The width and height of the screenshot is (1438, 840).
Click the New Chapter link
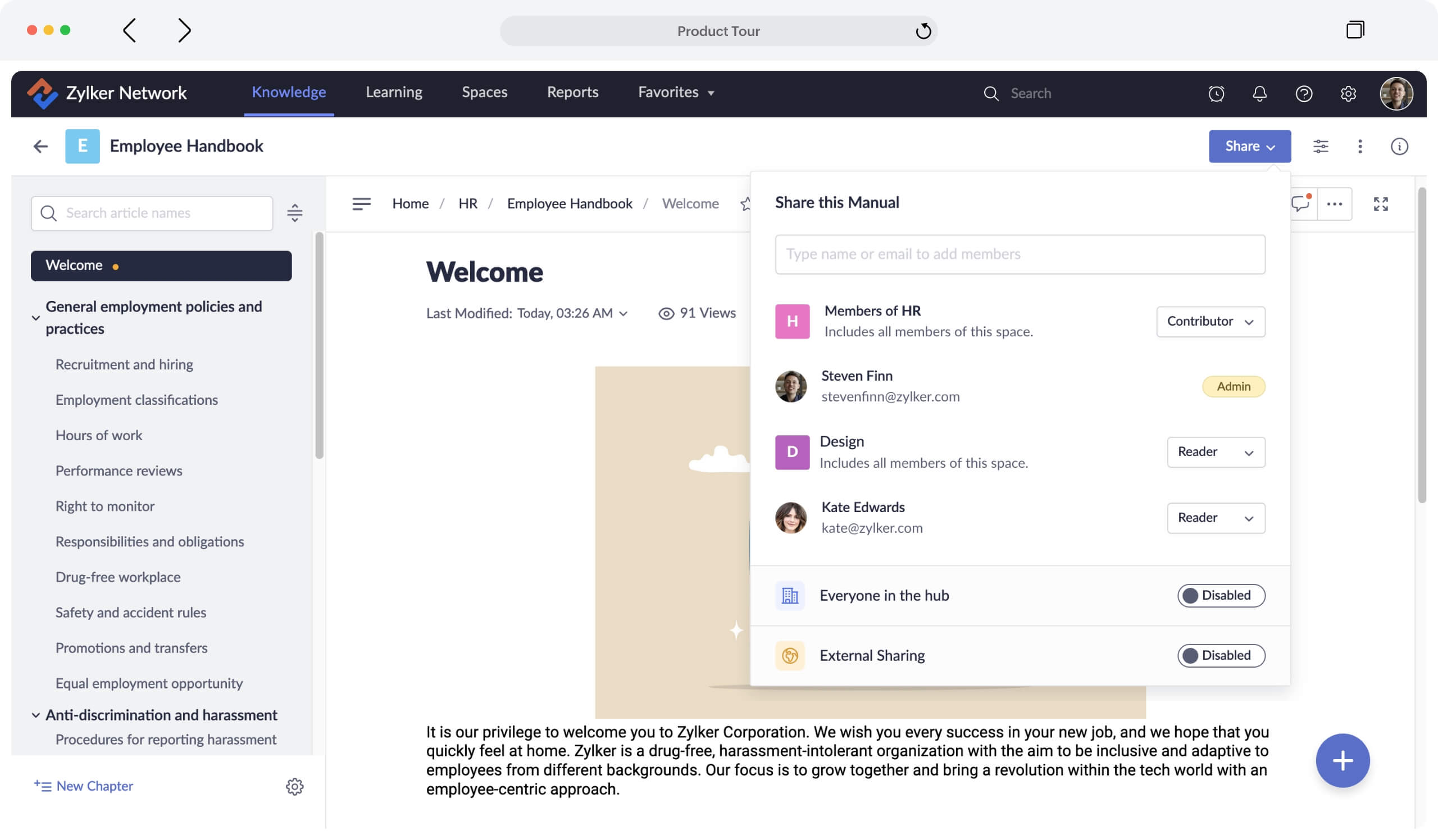coord(83,786)
